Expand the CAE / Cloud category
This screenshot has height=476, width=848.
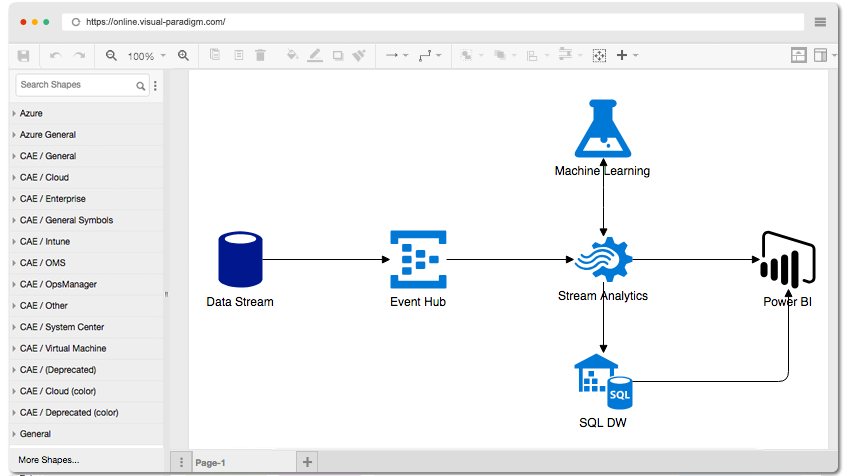pos(87,177)
